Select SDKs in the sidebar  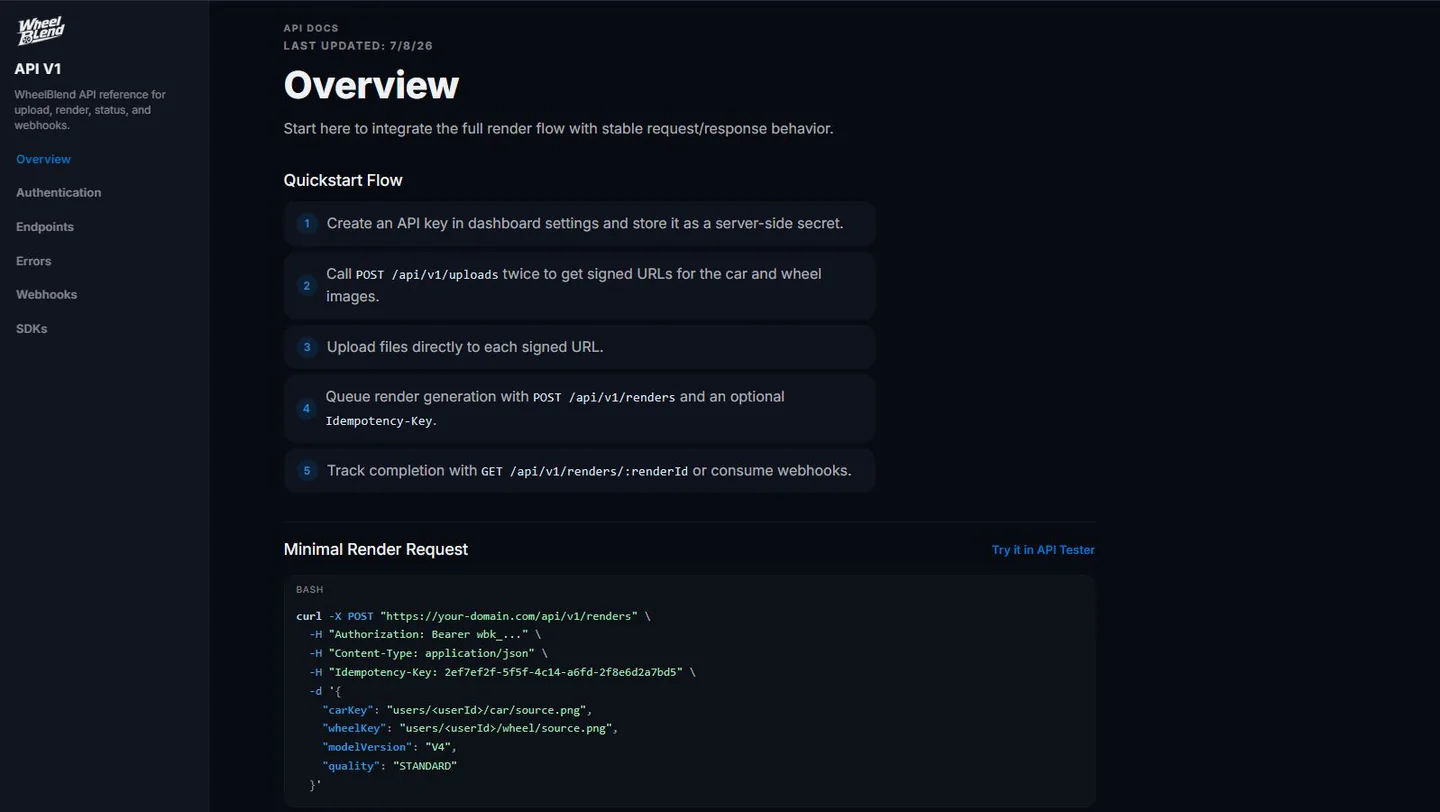pos(31,329)
